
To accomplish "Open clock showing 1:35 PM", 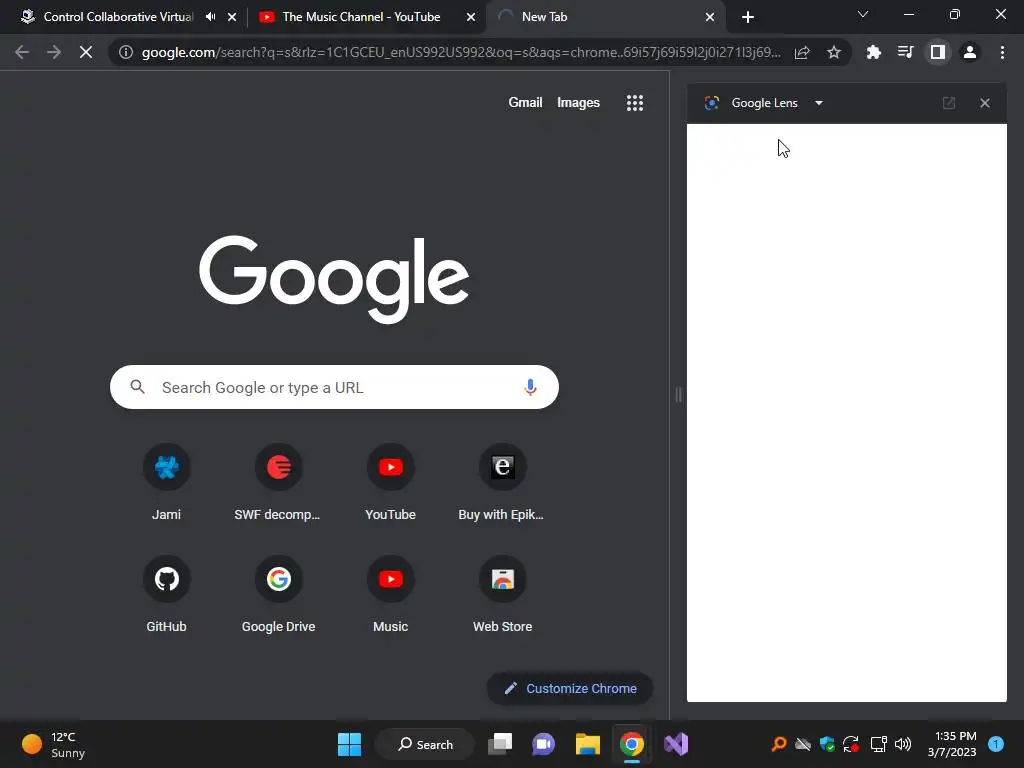I will (x=952, y=744).
